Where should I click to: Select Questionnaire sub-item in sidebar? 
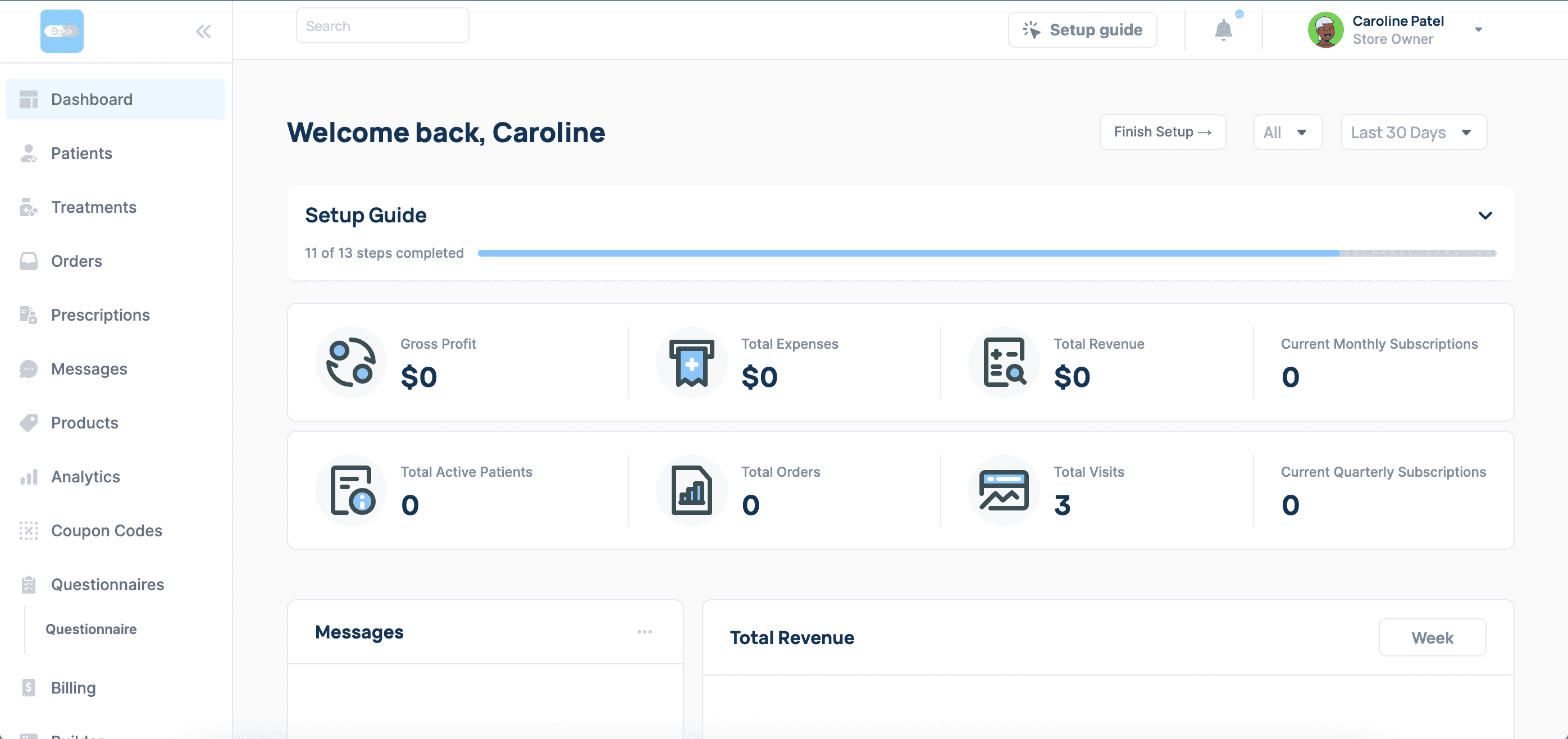coord(92,629)
